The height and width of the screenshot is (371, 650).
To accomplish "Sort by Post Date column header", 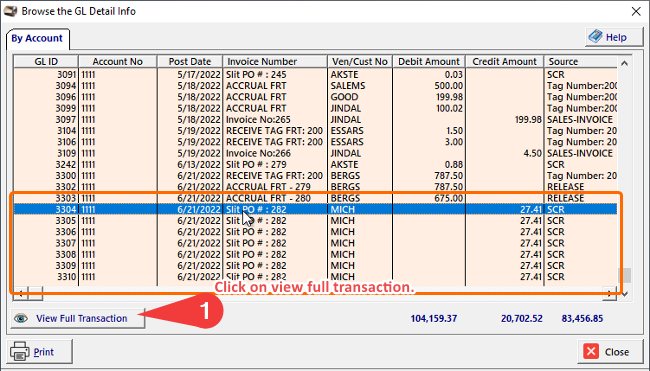I will coord(189,61).
